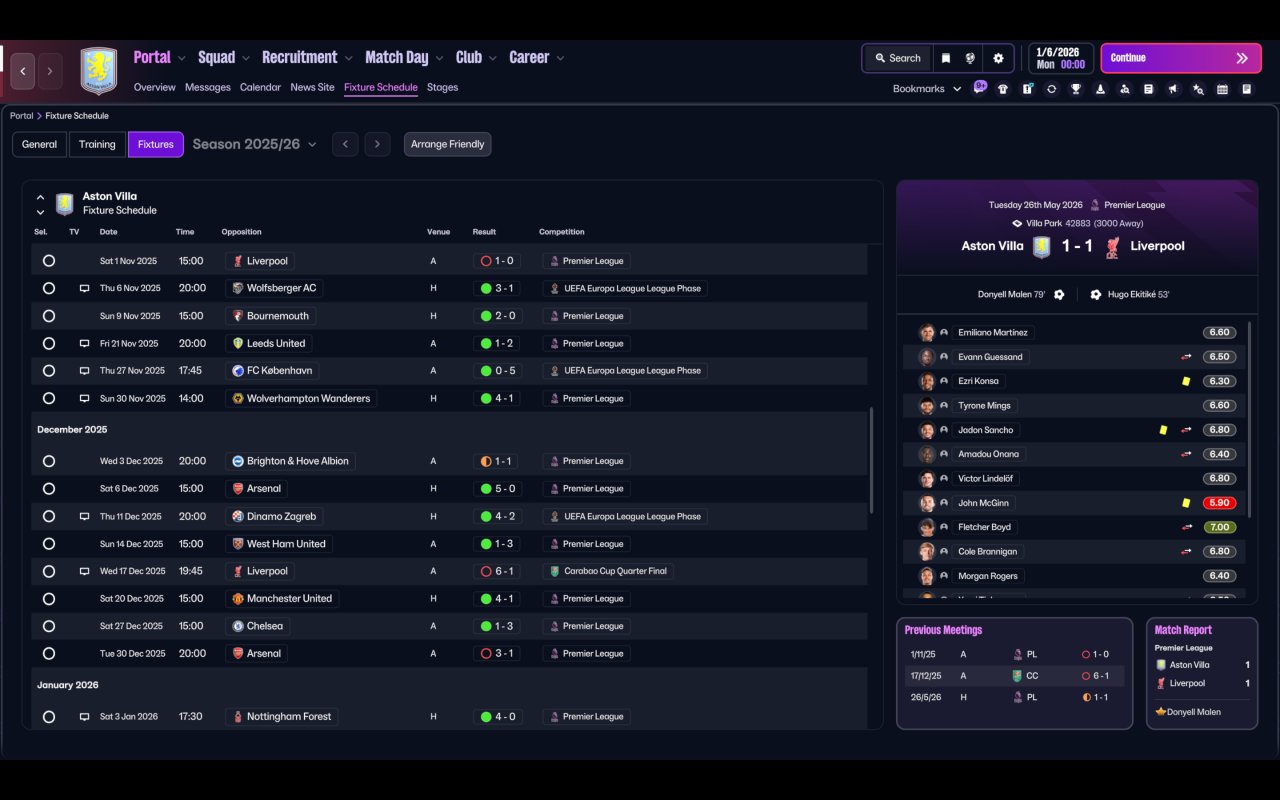Switch to the Training tab
Viewport: 1280px width, 800px height.
pyautogui.click(x=97, y=144)
